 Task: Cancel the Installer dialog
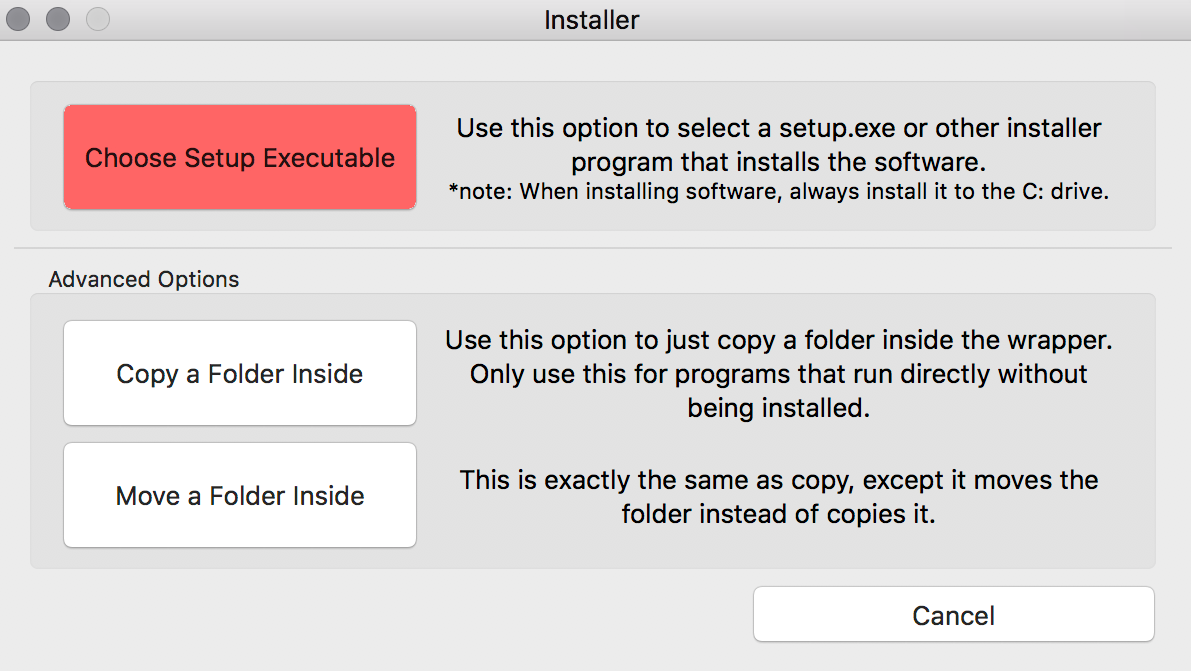tap(954, 615)
